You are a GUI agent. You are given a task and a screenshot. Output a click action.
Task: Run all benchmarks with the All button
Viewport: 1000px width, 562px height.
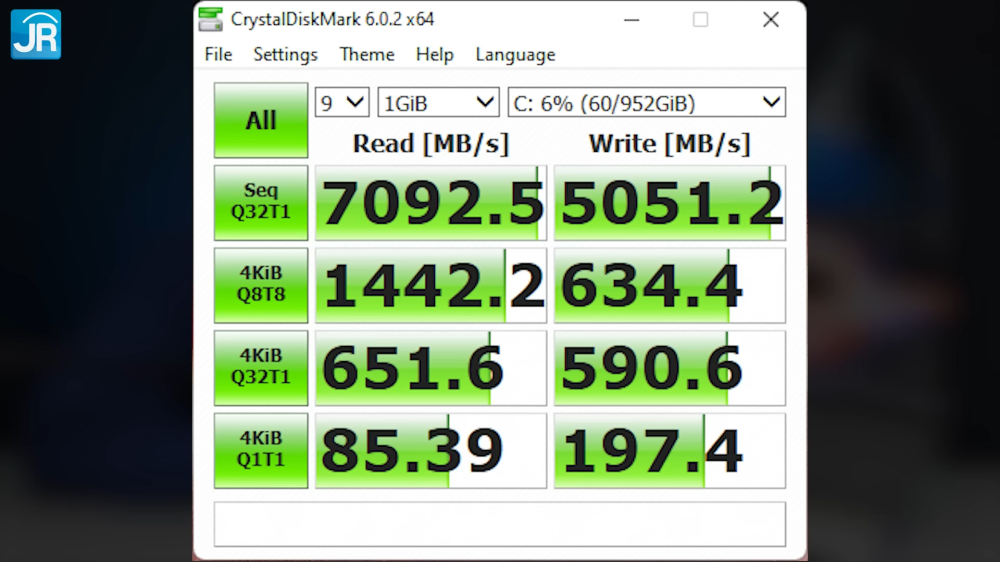[261, 120]
